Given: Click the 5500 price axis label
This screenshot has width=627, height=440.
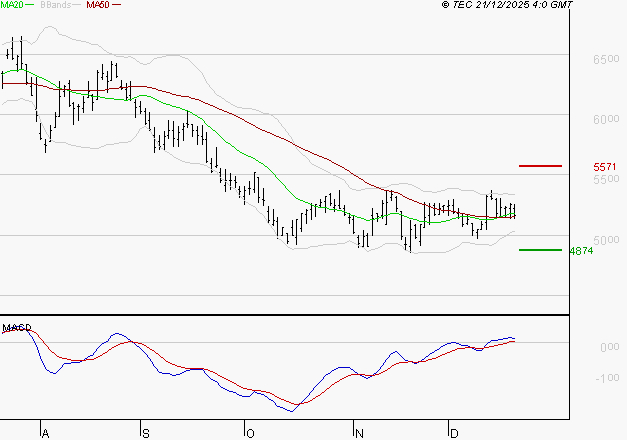Looking at the screenshot, I should 606,179.
